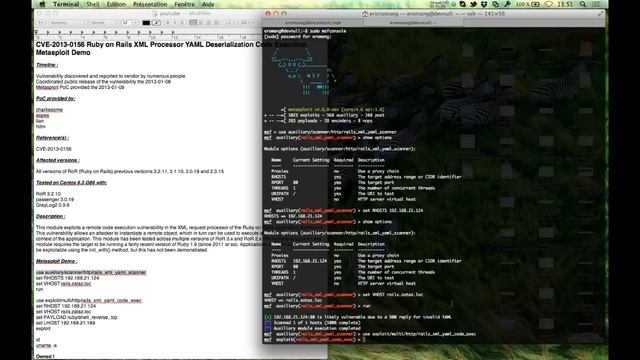Open the Présentation menu
Screen dimensions: 640x360
tap(150, 4)
